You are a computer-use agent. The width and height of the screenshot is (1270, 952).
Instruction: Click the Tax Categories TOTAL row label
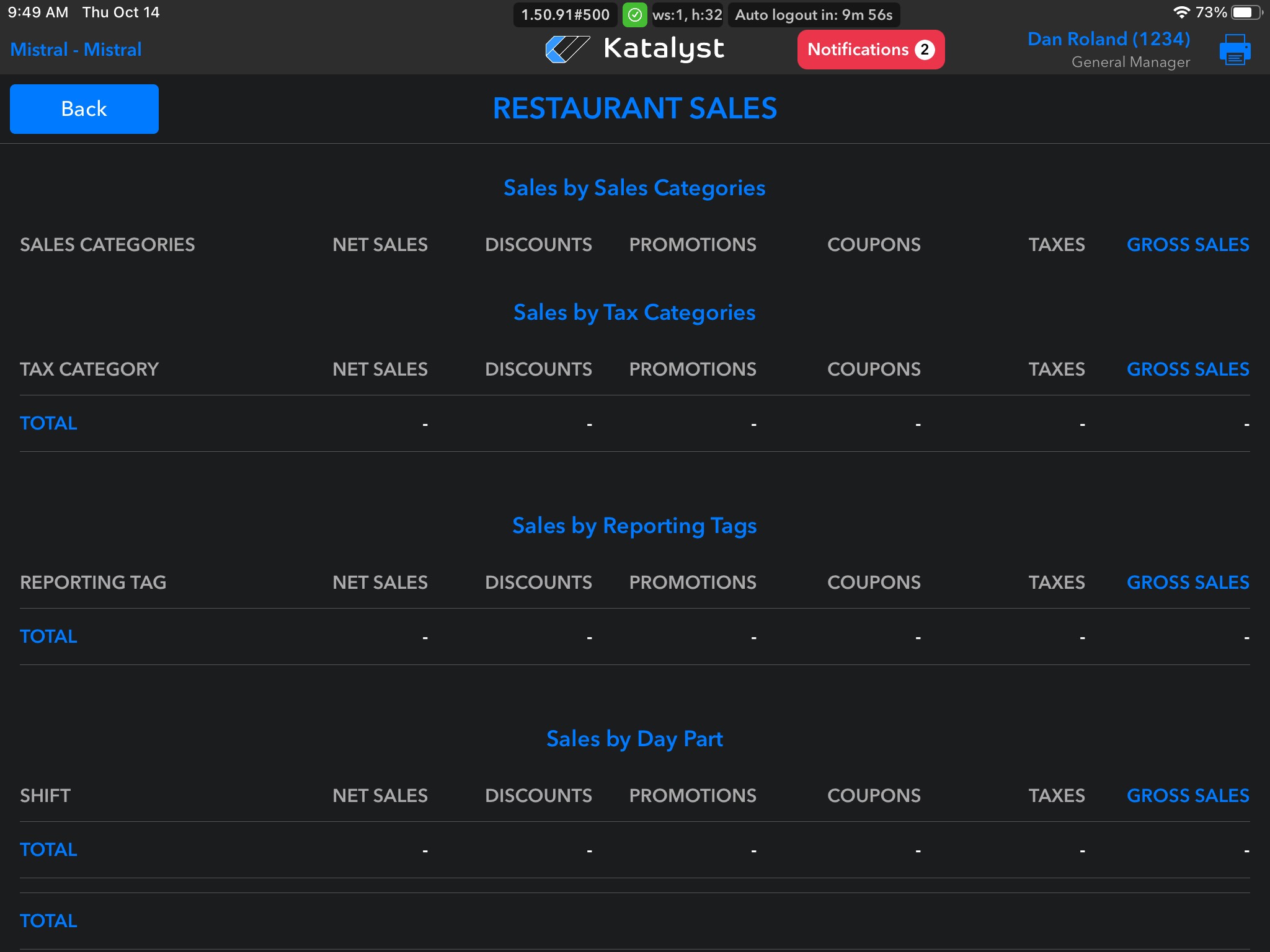(48, 423)
